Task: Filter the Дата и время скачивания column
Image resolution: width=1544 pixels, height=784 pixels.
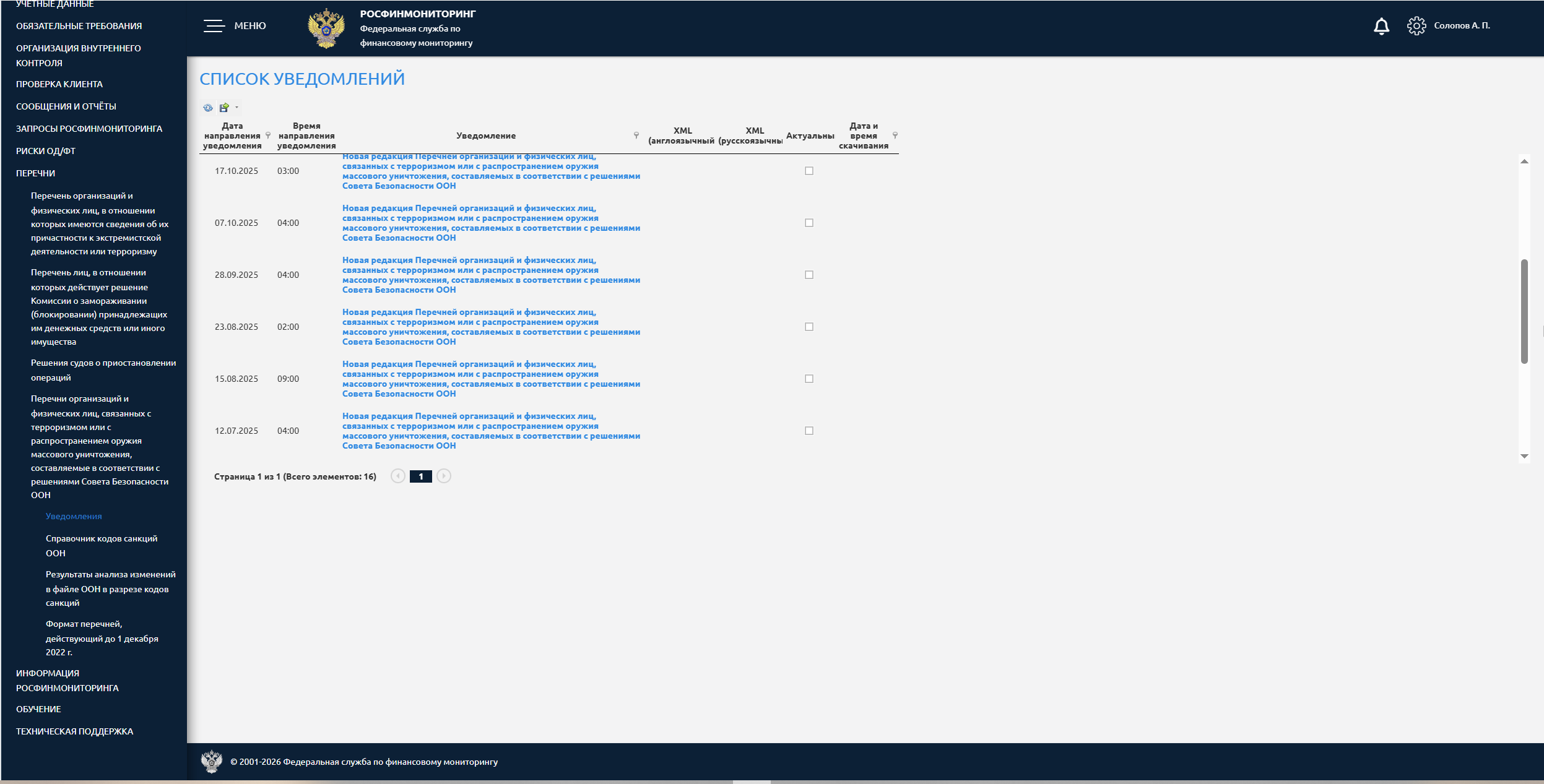Action: (895, 136)
